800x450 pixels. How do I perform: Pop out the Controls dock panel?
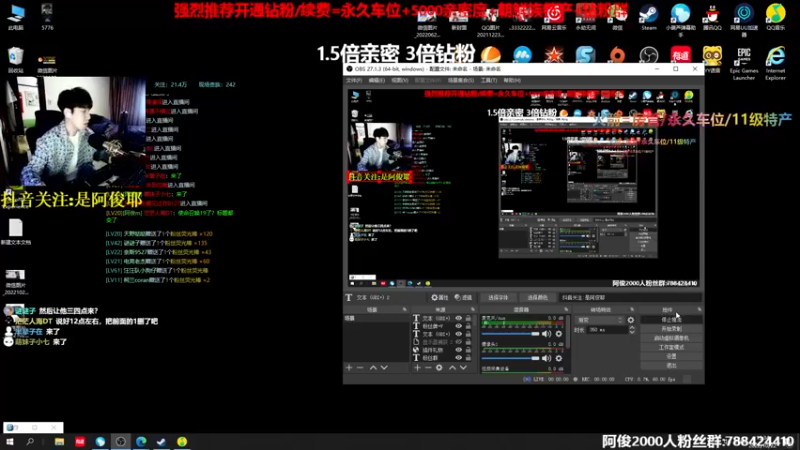tap(699, 310)
